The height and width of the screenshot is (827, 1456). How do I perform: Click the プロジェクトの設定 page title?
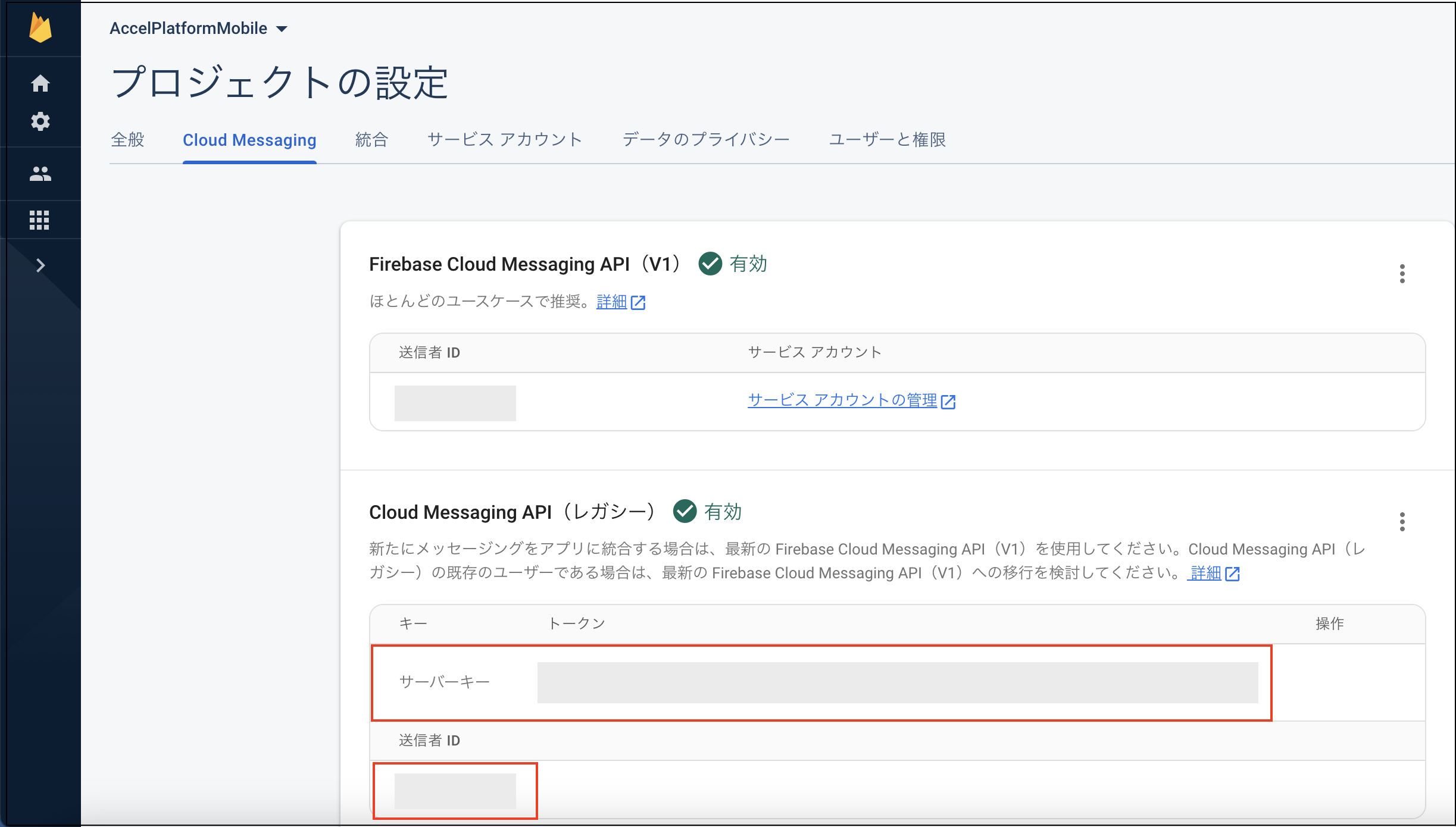tap(280, 83)
